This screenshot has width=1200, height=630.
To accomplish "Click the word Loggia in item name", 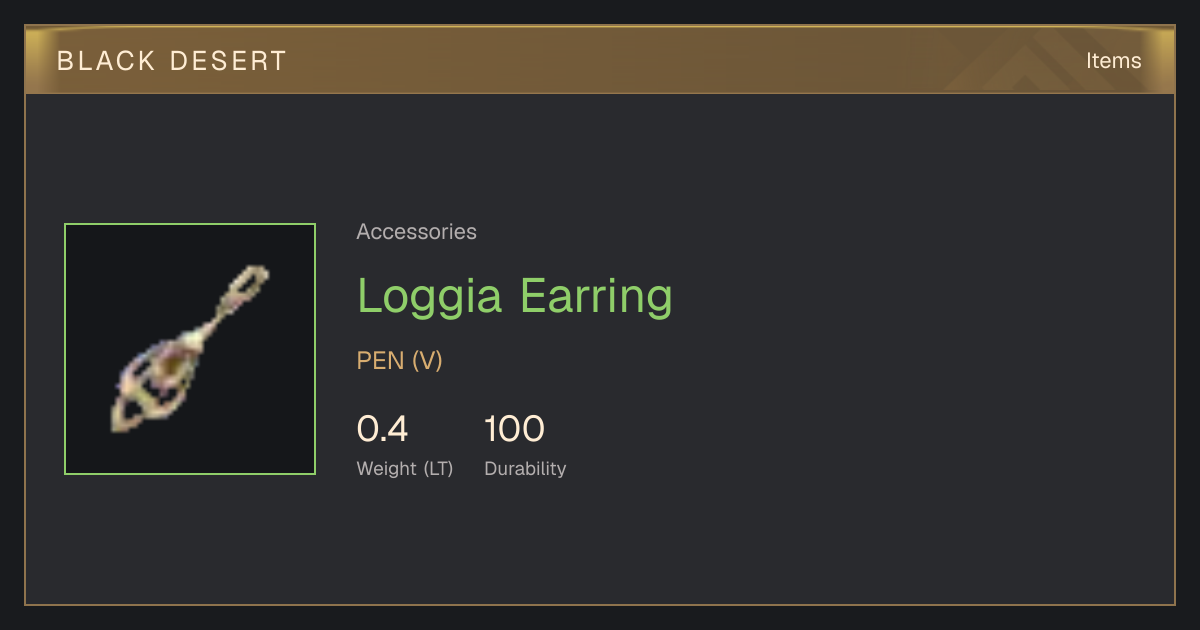I will (430, 296).
